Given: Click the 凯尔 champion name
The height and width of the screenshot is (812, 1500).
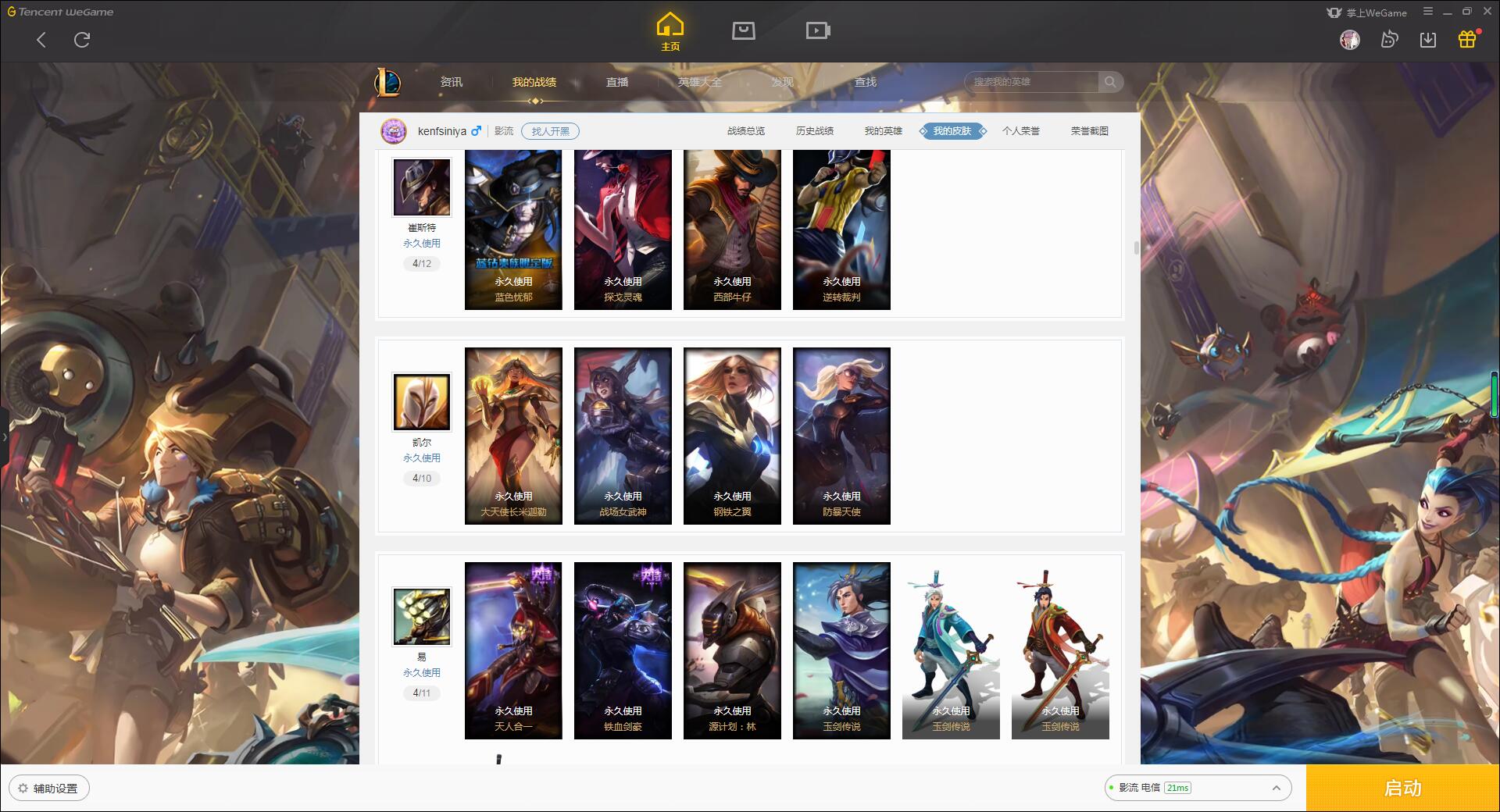Looking at the screenshot, I should click(422, 443).
